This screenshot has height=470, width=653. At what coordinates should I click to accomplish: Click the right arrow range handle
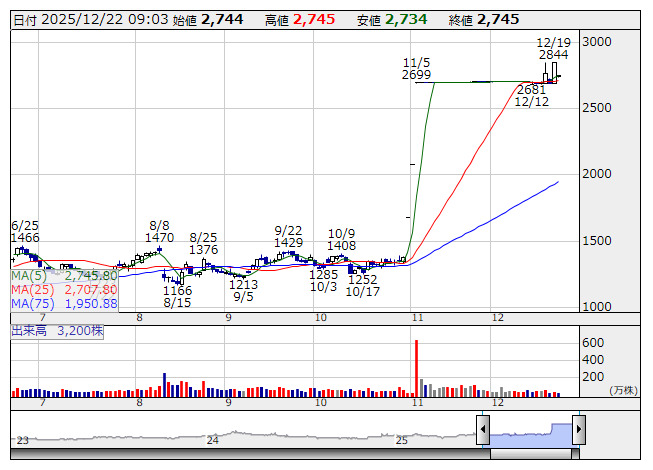coord(579,429)
